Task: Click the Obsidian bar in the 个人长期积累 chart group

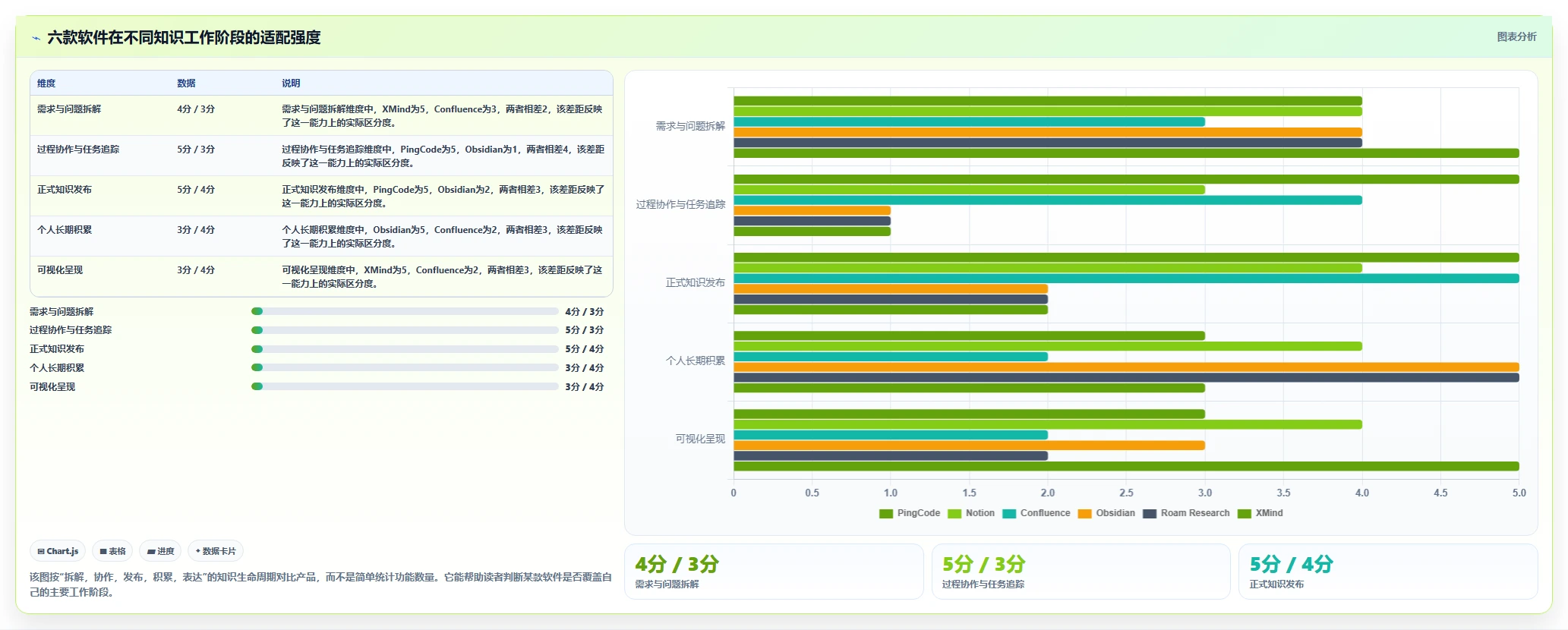Action: click(x=1126, y=367)
